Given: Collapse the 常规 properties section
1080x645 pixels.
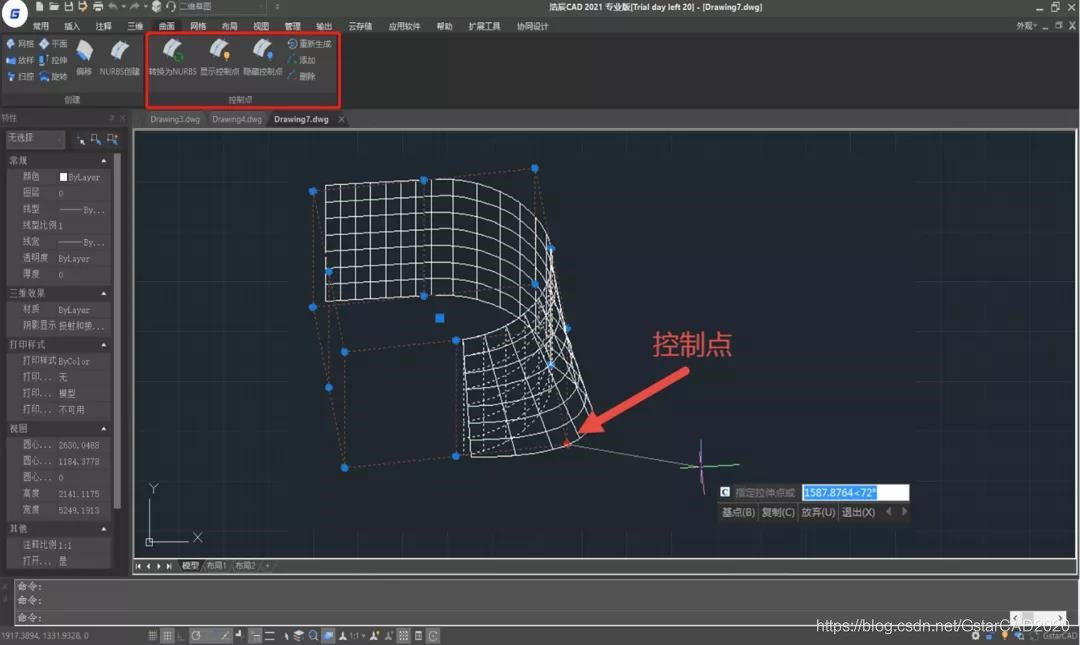Looking at the screenshot, I should (x=103, y=161).
